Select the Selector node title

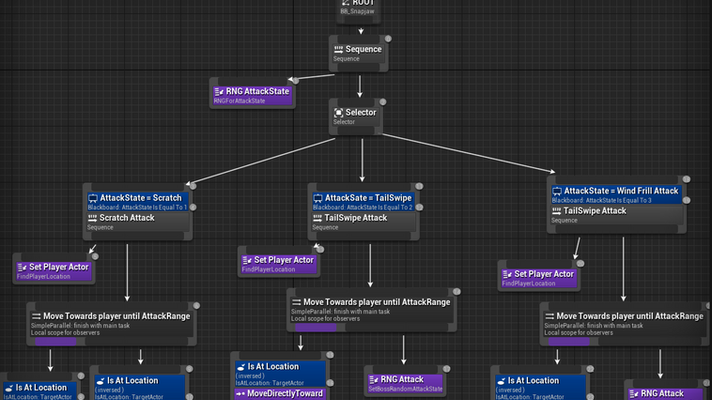click(x=361, y=112)
